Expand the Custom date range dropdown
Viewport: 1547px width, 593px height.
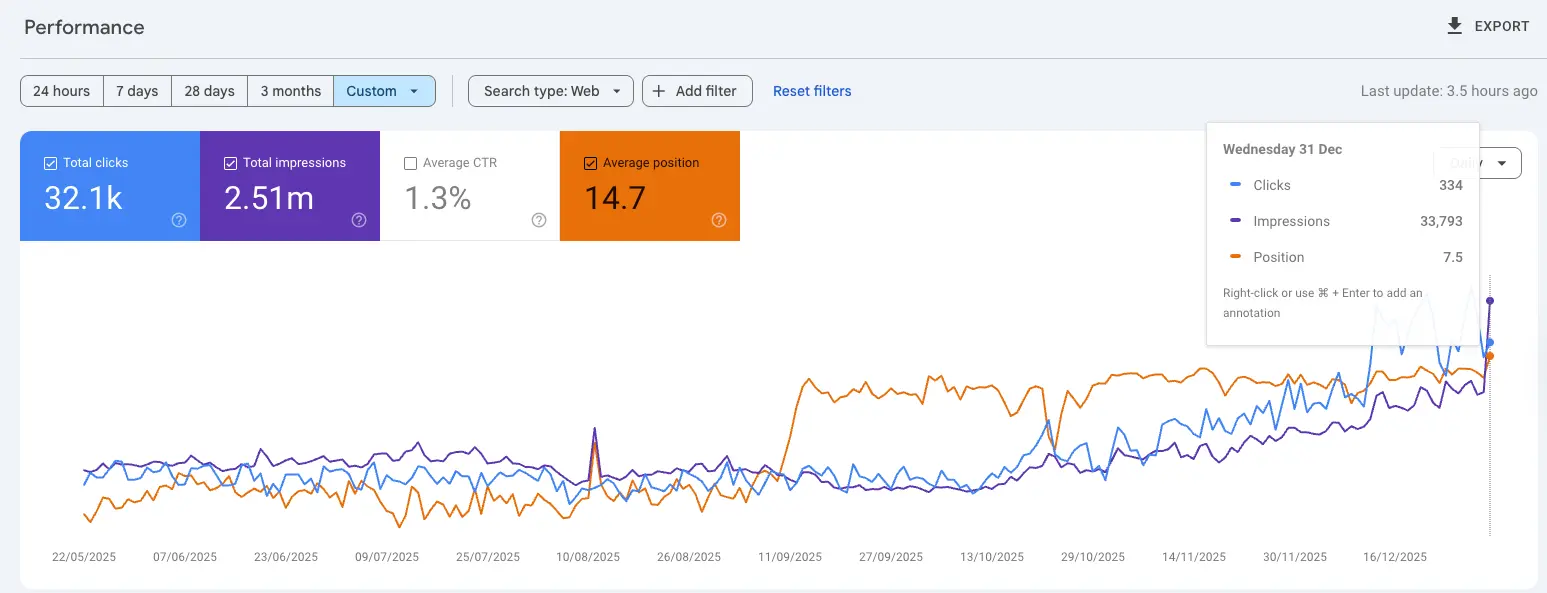(x=413, y=91)
